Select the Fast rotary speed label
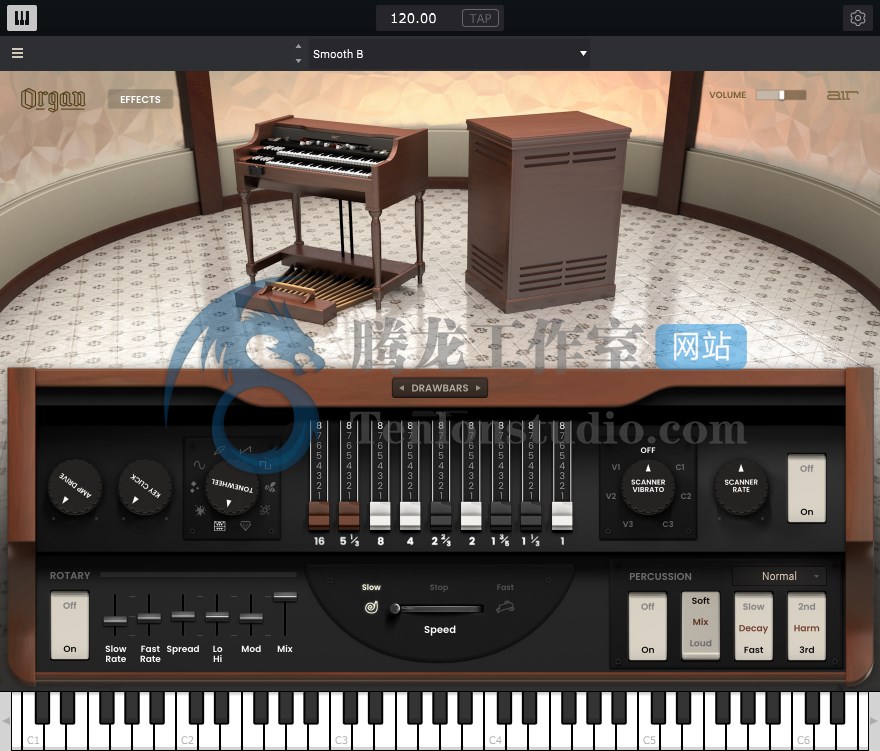This screenshot has width=880, height=751. tap(505, 587)
